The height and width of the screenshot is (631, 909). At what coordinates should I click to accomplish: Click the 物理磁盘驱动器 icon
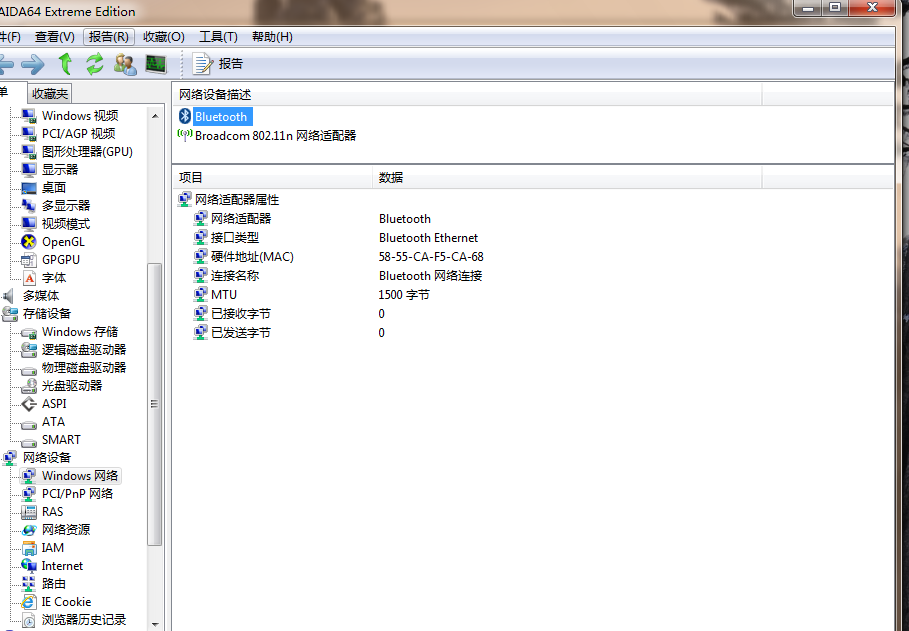(x=28, y=369)
